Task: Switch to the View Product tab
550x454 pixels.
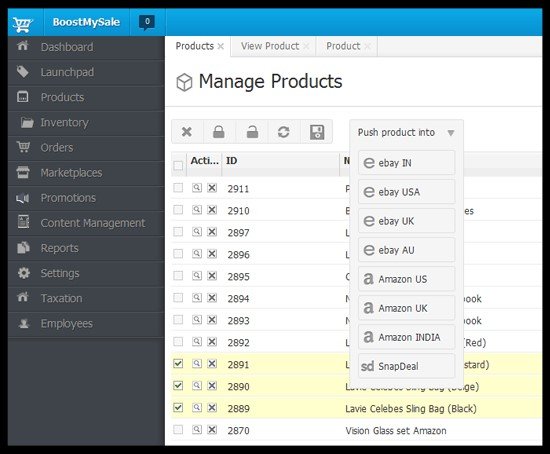Action: (x=270, y=46)
